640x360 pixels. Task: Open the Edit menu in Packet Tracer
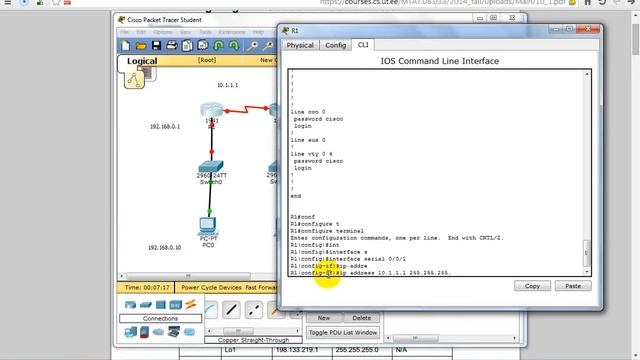tap(141, 32)
